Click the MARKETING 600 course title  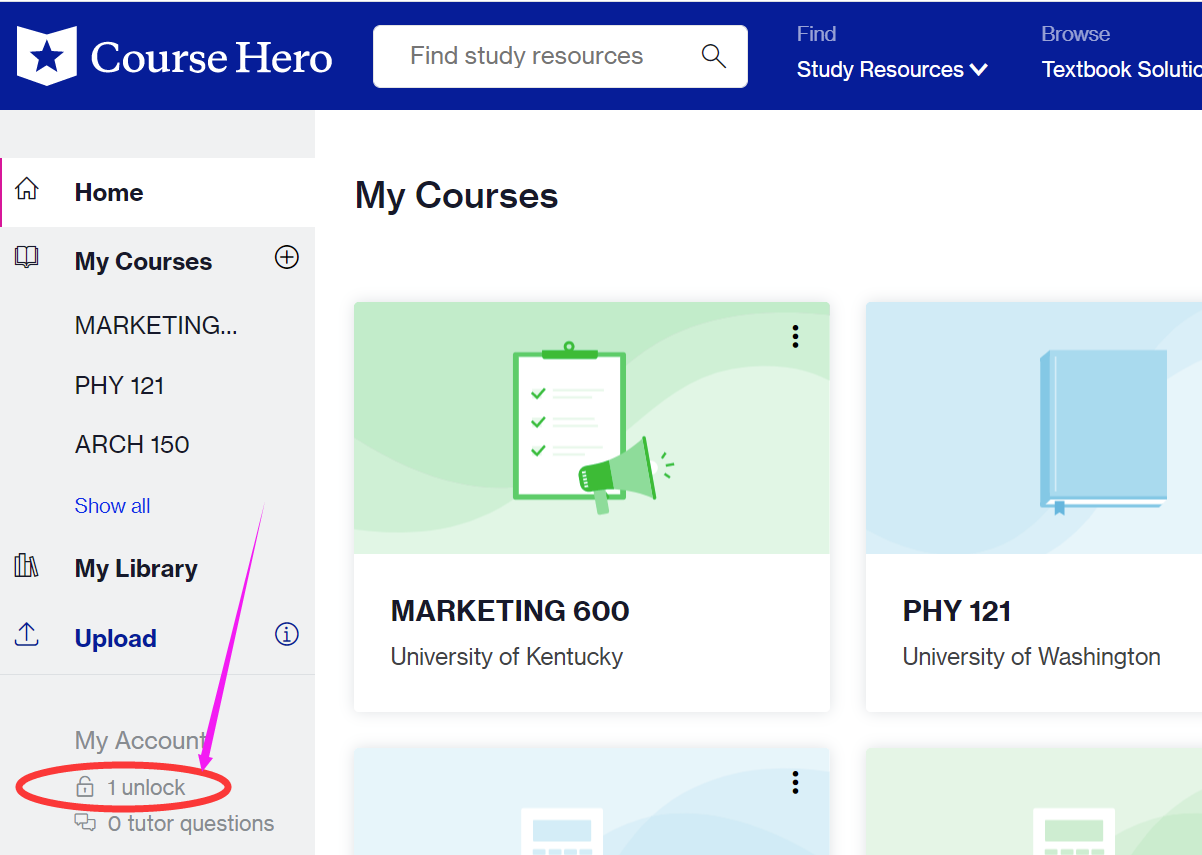[510, 611]
